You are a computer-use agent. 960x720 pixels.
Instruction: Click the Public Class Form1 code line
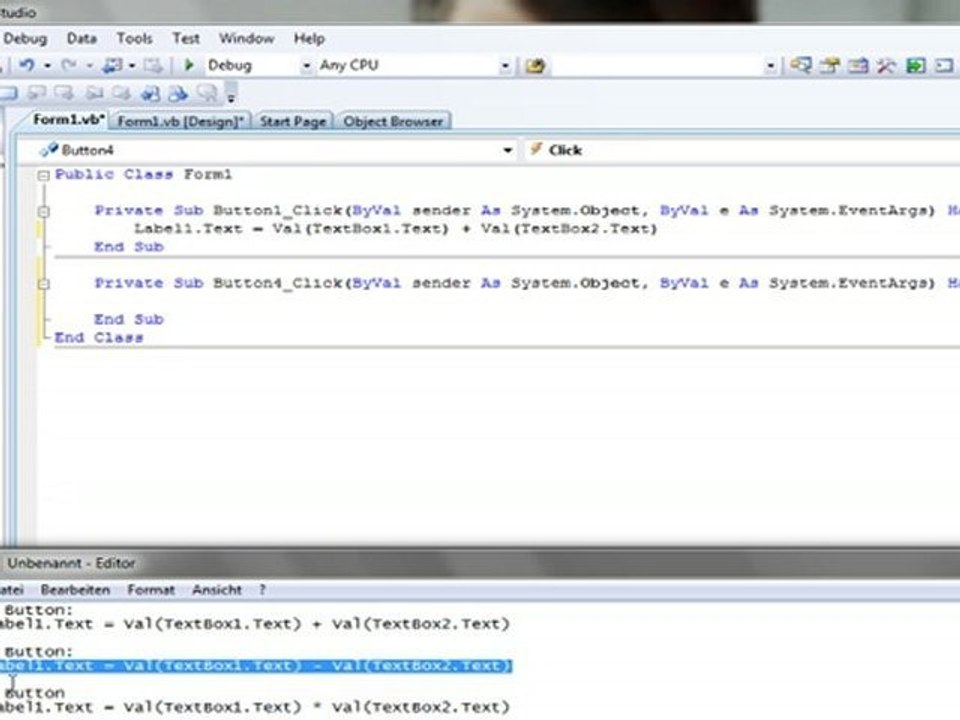click(143, 174)
